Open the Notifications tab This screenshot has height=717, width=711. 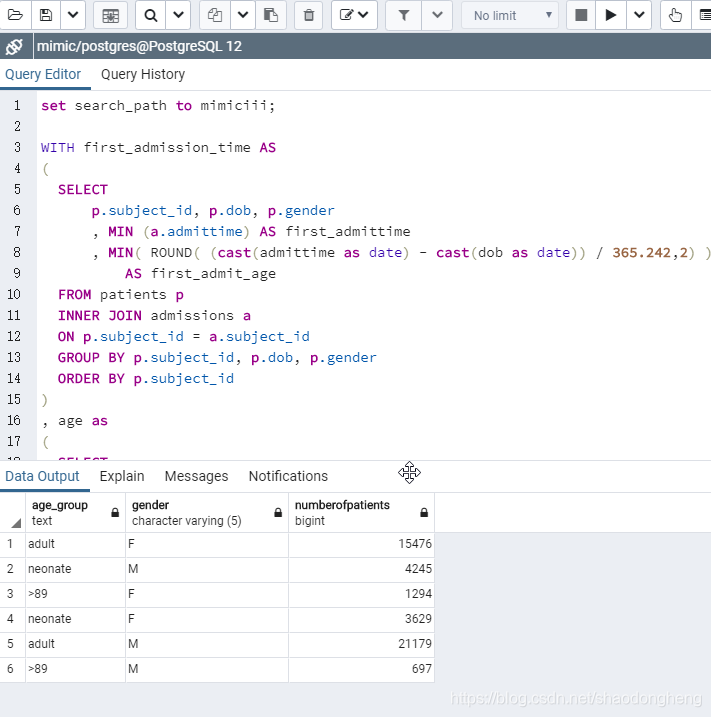coord(288,476)
